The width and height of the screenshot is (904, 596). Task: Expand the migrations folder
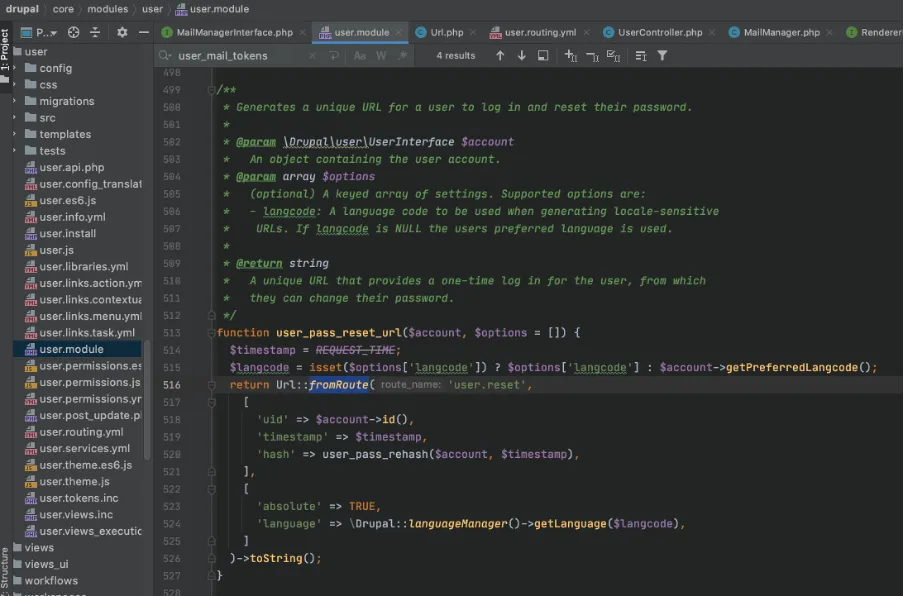click(x=14, y=101)
